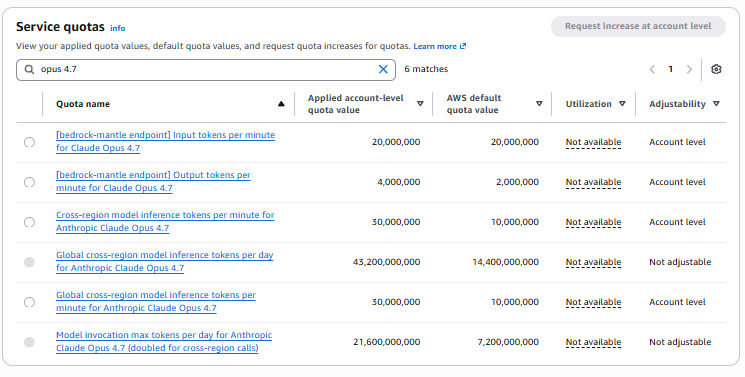Open Global cross-region inference tokens per minute link
Viewport: 745px width, 377px height.
(x=156, y=301)
